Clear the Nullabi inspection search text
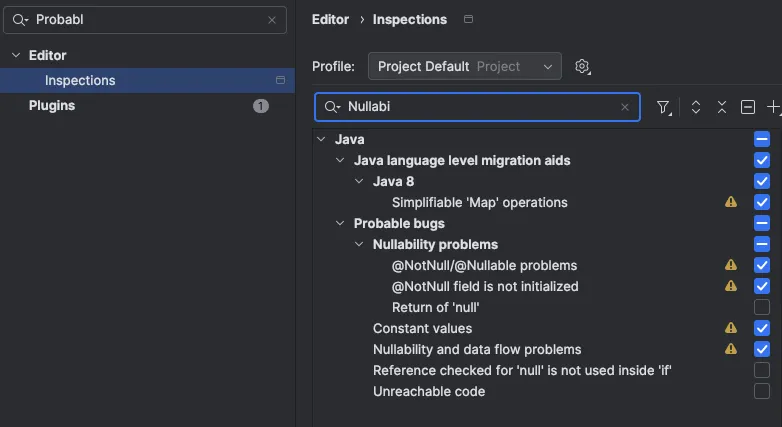Screen dimensions: 782x427 [x=625, y=108]
